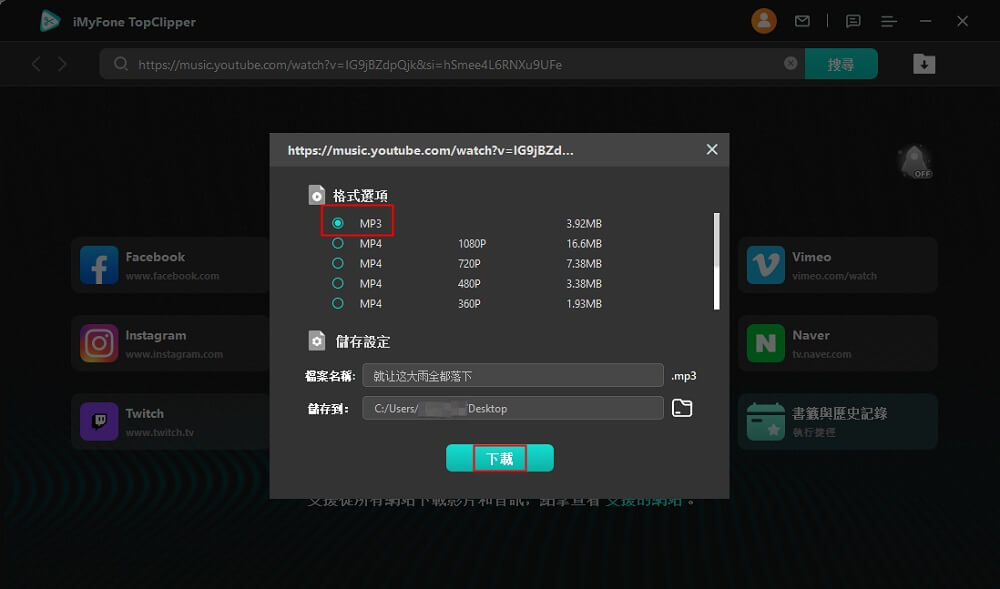Click the 格式選項 section heading

[x=360, y=196]
